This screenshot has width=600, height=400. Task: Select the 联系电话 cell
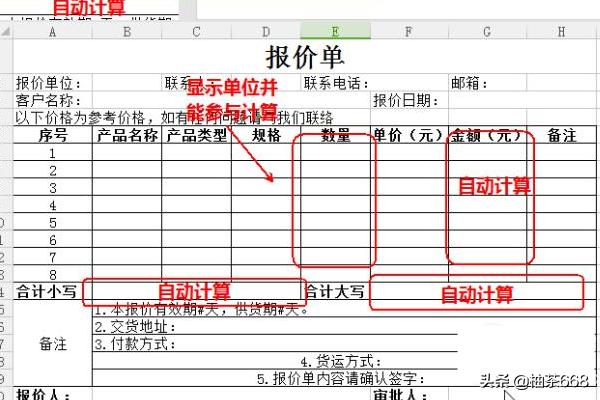pyautogui.click(x=337, y=83)
